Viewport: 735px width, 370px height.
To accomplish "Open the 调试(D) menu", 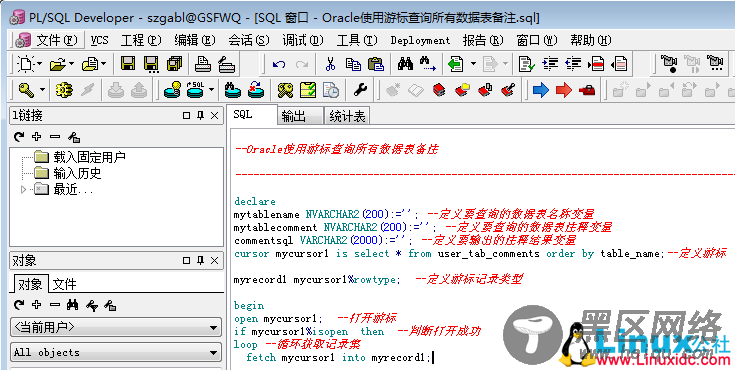I will click(303, 40).
